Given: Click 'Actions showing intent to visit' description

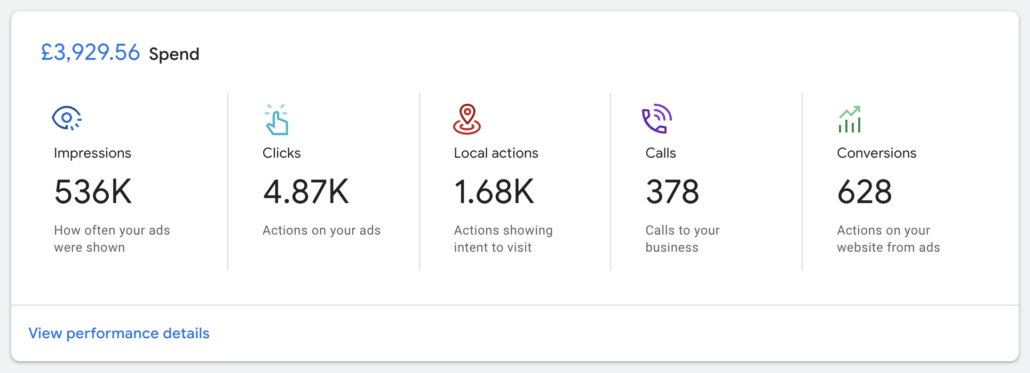Looking at the screenshot, I should point(503,239).
